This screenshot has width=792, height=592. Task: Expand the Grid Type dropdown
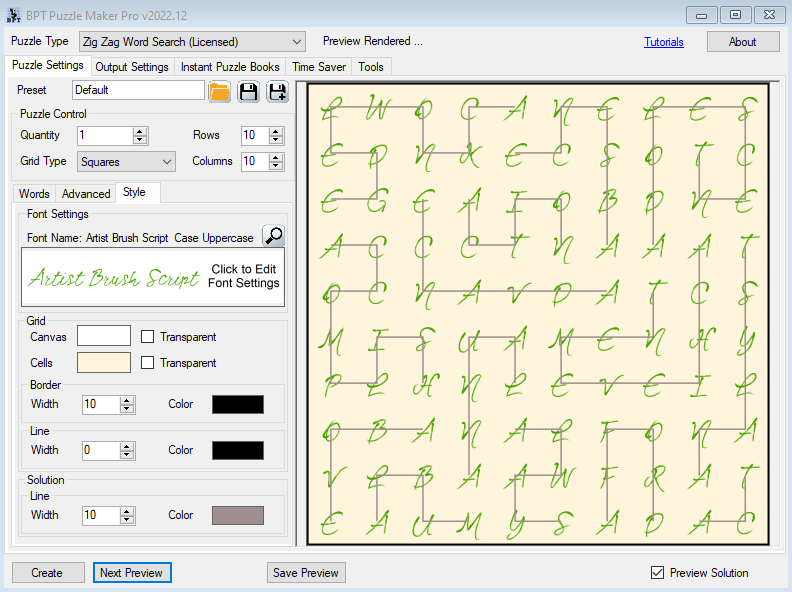[166, 161]
